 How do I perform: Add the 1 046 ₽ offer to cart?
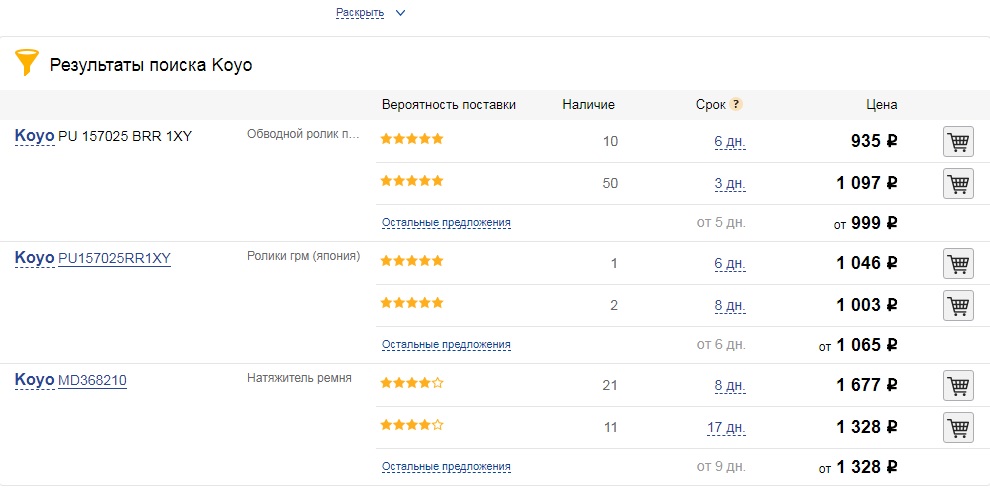tap(958, 264)
